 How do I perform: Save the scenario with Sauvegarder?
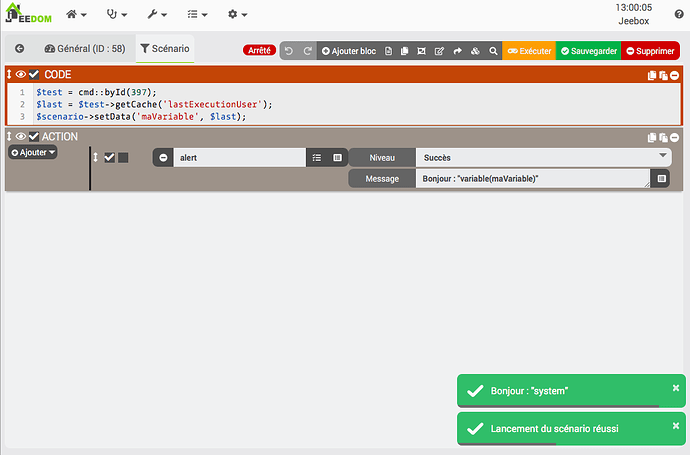588,51
